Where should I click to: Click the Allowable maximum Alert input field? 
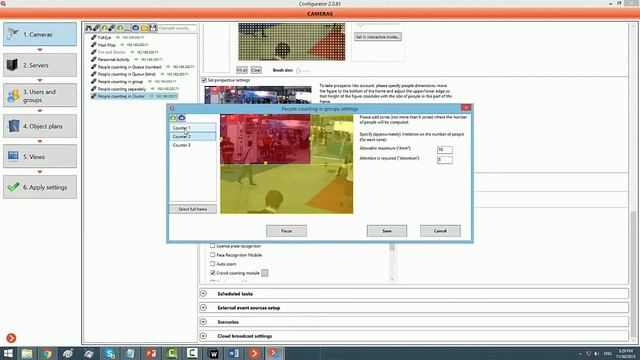[x=444, y=150]
